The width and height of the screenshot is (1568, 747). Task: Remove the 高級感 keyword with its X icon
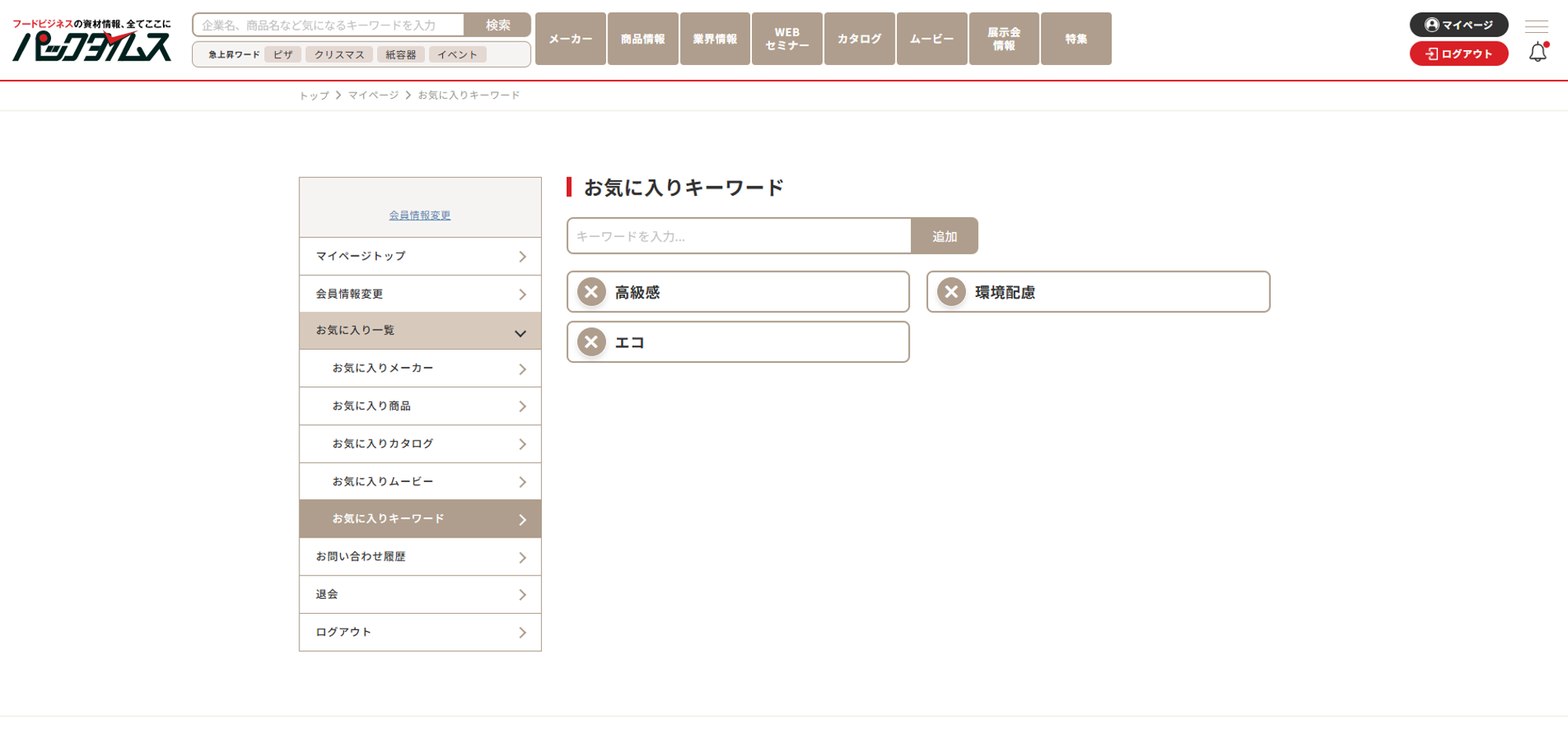(591, 292)
